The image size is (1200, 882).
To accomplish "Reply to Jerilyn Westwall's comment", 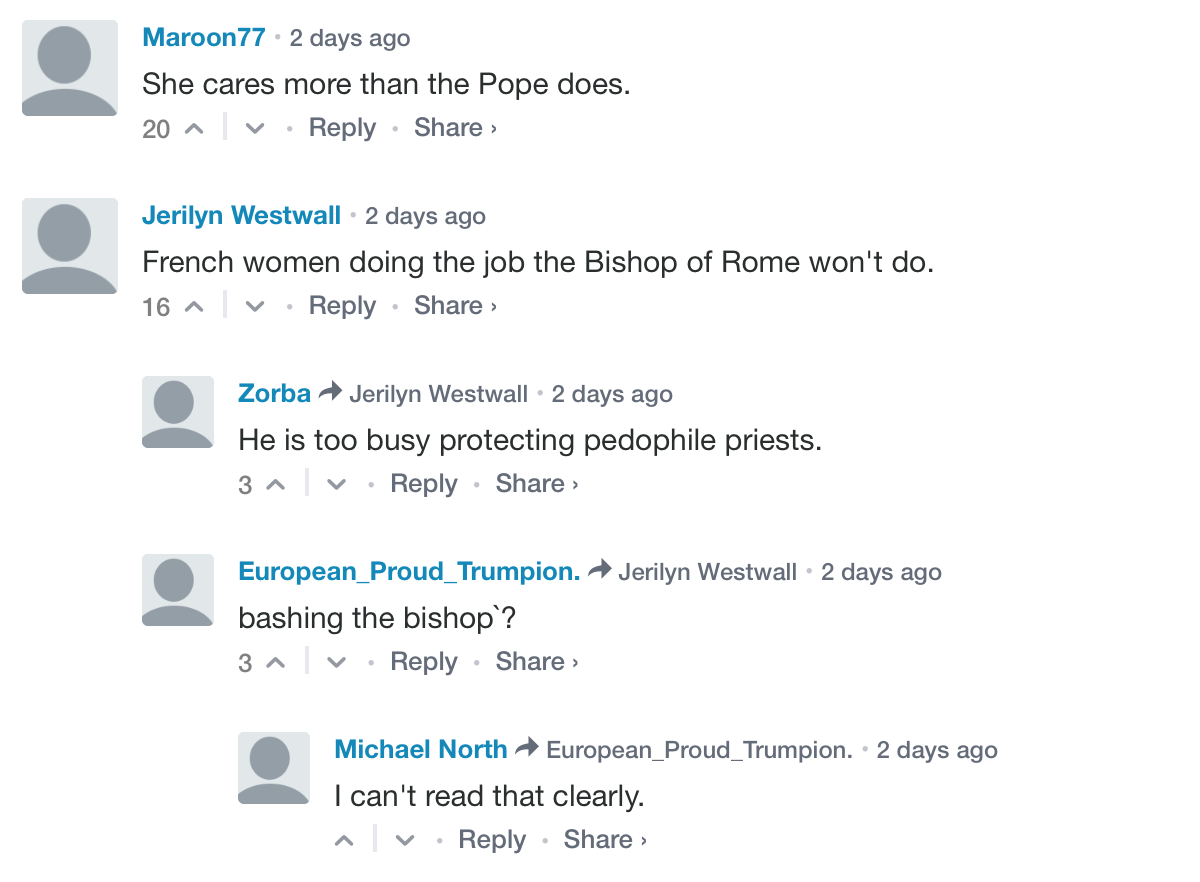I will 342,306.
